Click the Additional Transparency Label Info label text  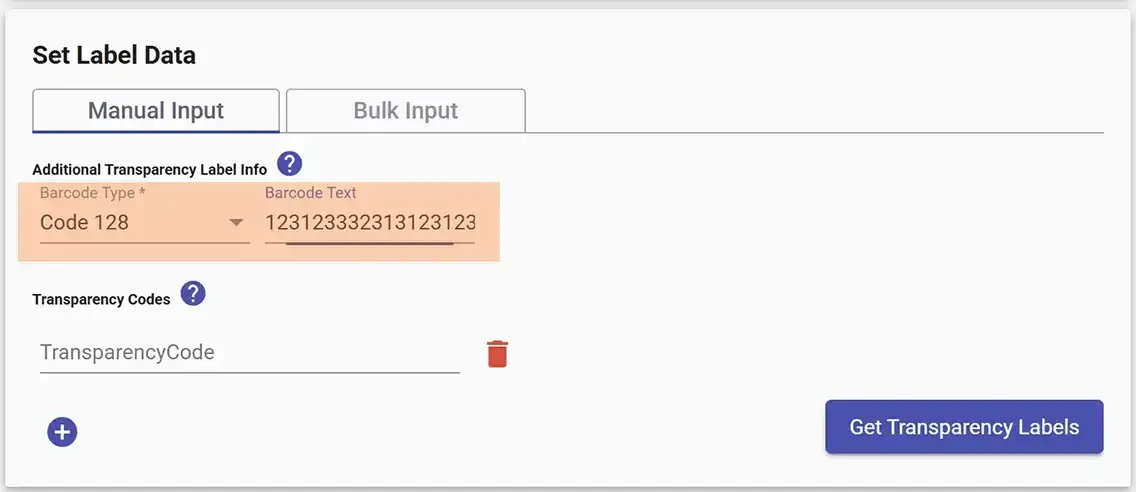pyautogui.click(x=150, y=170)
